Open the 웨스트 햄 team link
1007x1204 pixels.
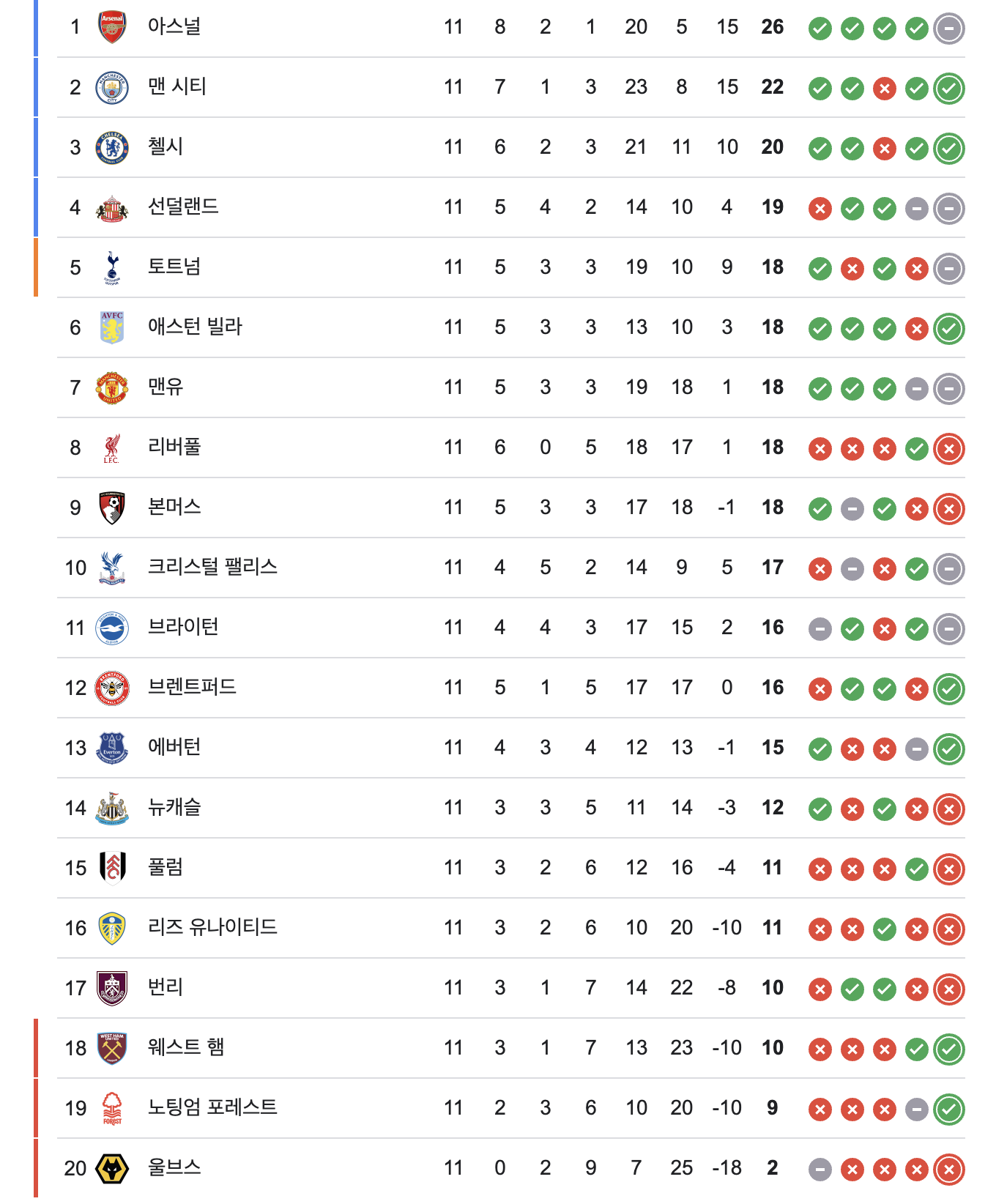pos(186,1048)
